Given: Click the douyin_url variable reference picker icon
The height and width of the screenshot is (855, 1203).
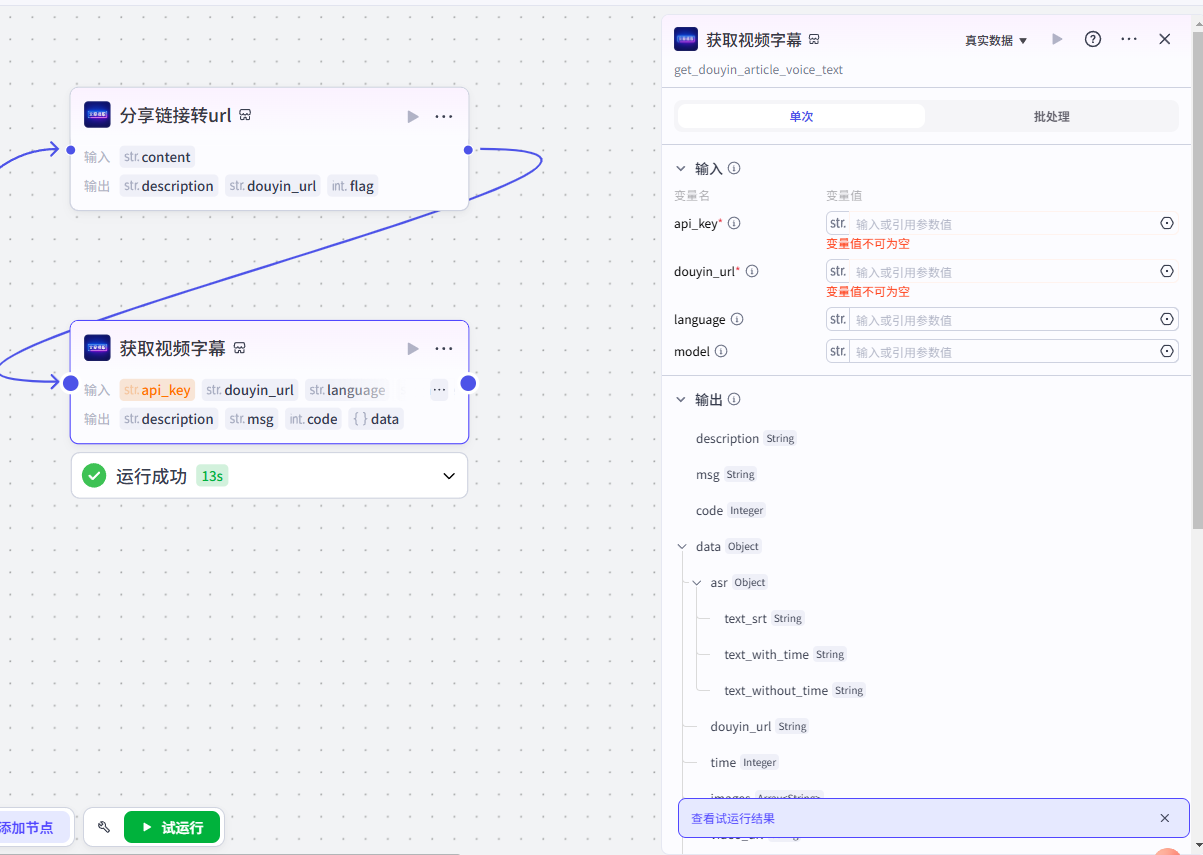Looking at the screenshot, I should pos(1166,271).
